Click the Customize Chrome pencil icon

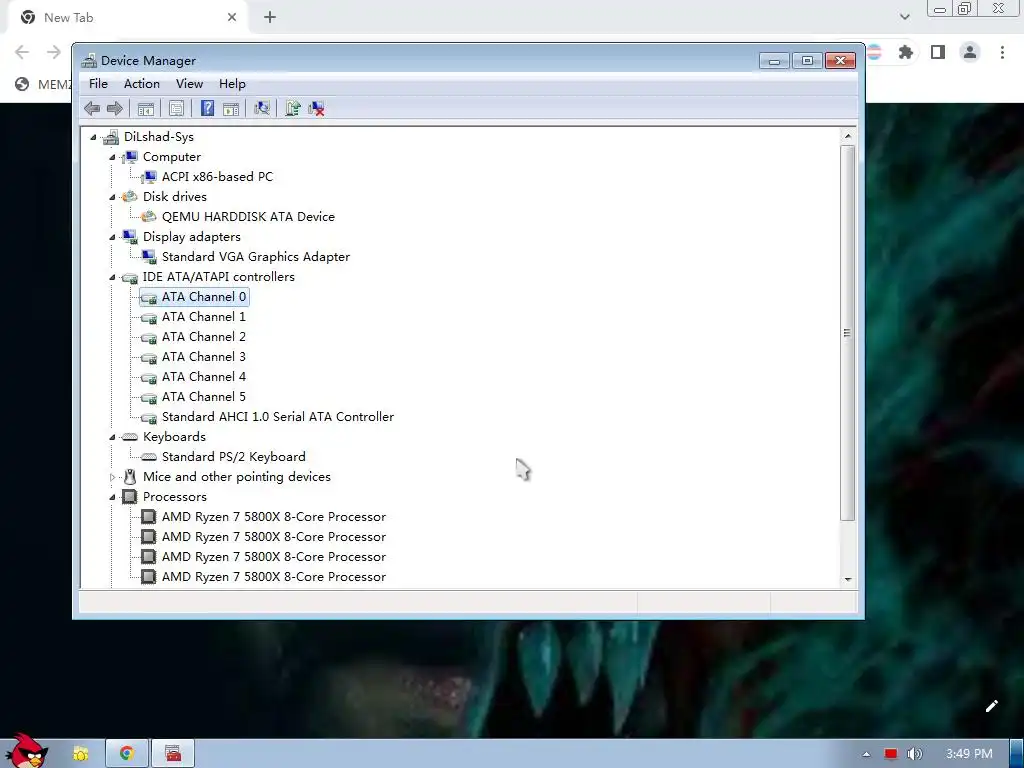click(x=991, y=706)
